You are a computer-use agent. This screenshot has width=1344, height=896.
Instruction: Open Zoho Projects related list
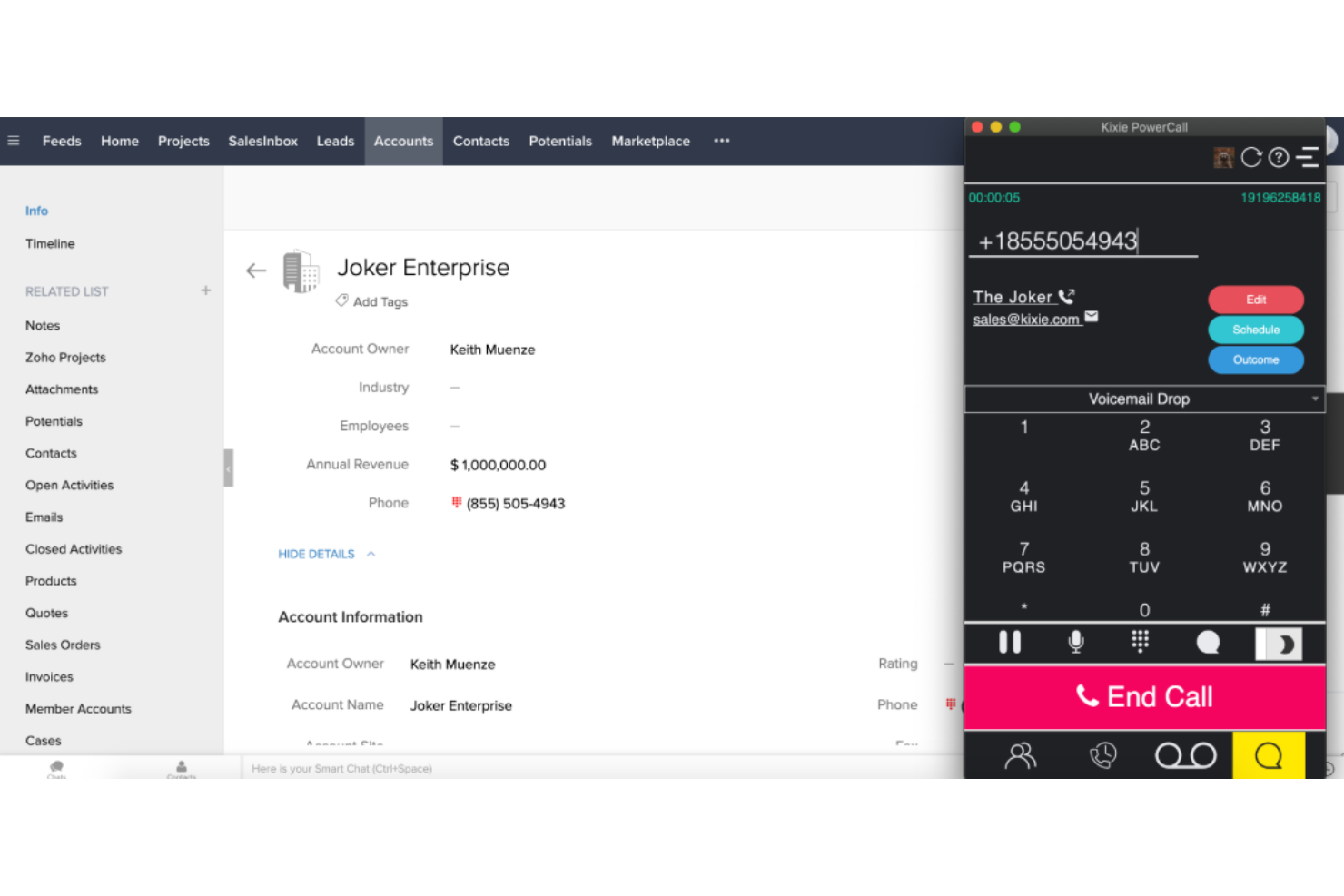(65, 357)
